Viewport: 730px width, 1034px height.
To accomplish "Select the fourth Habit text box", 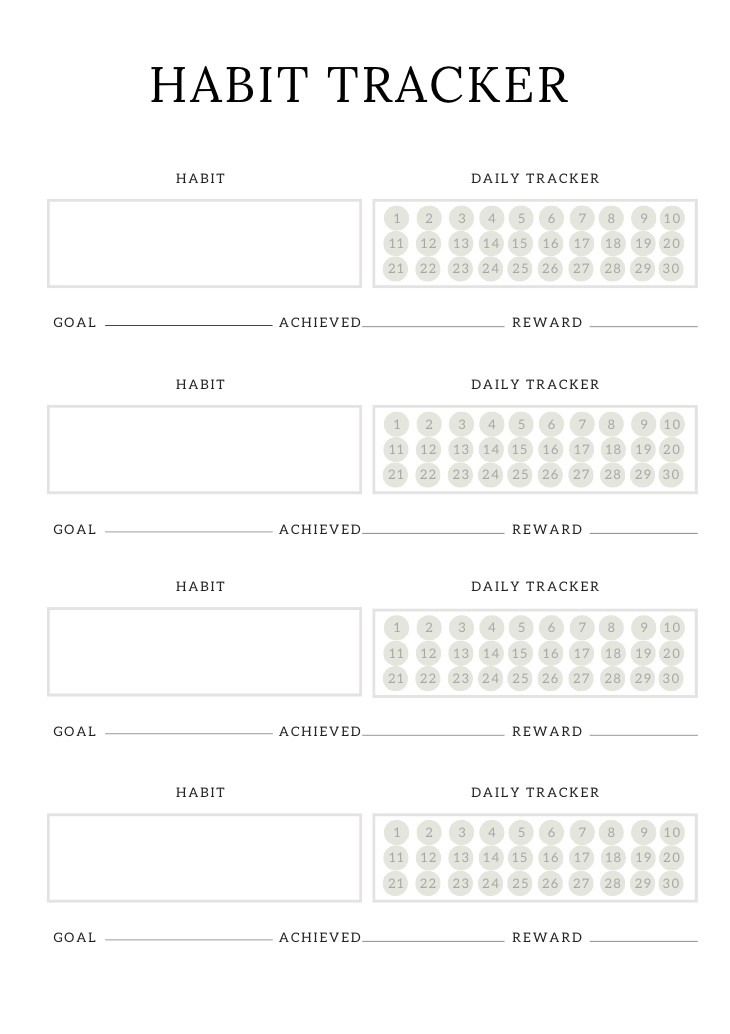I will coord(204,857).
